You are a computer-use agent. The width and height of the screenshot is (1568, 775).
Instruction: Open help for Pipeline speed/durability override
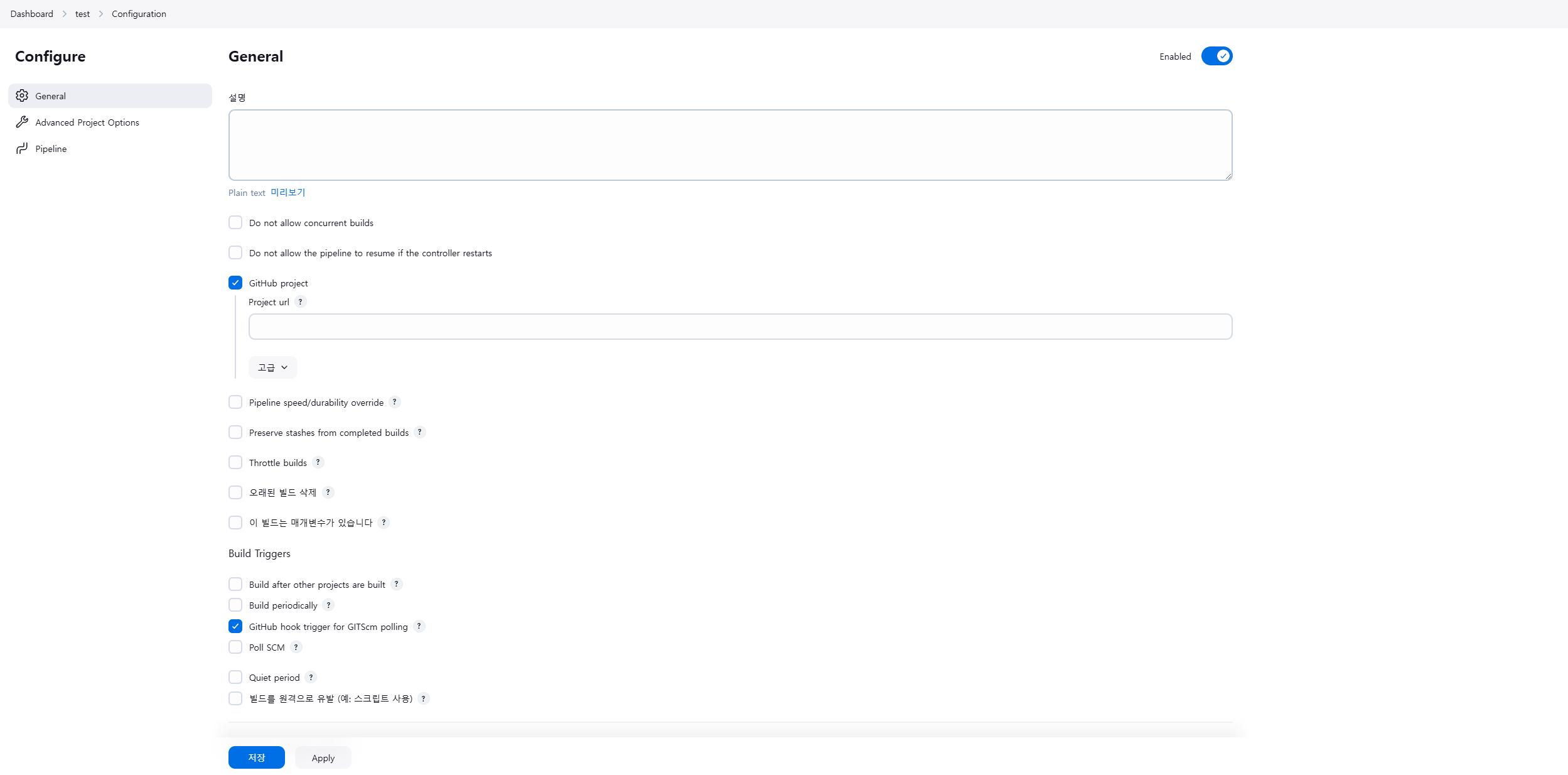point(395,402)
